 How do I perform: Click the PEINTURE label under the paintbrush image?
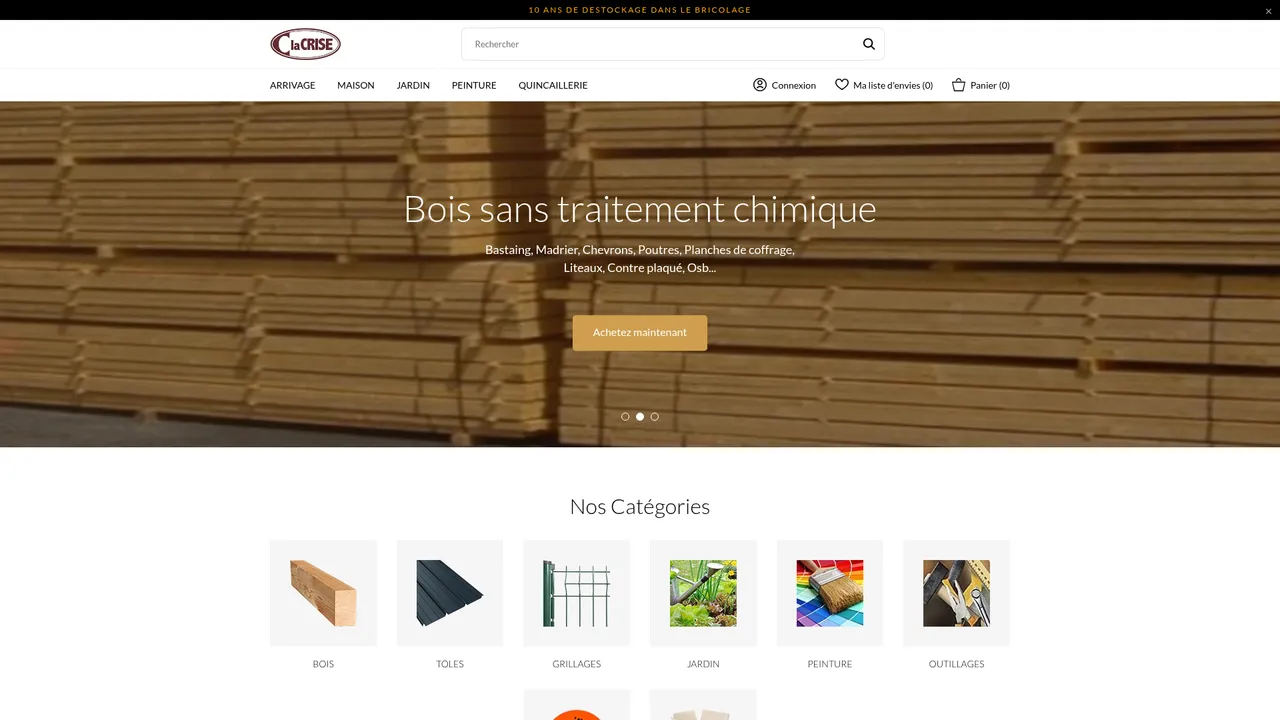click(x=830, y=664)
